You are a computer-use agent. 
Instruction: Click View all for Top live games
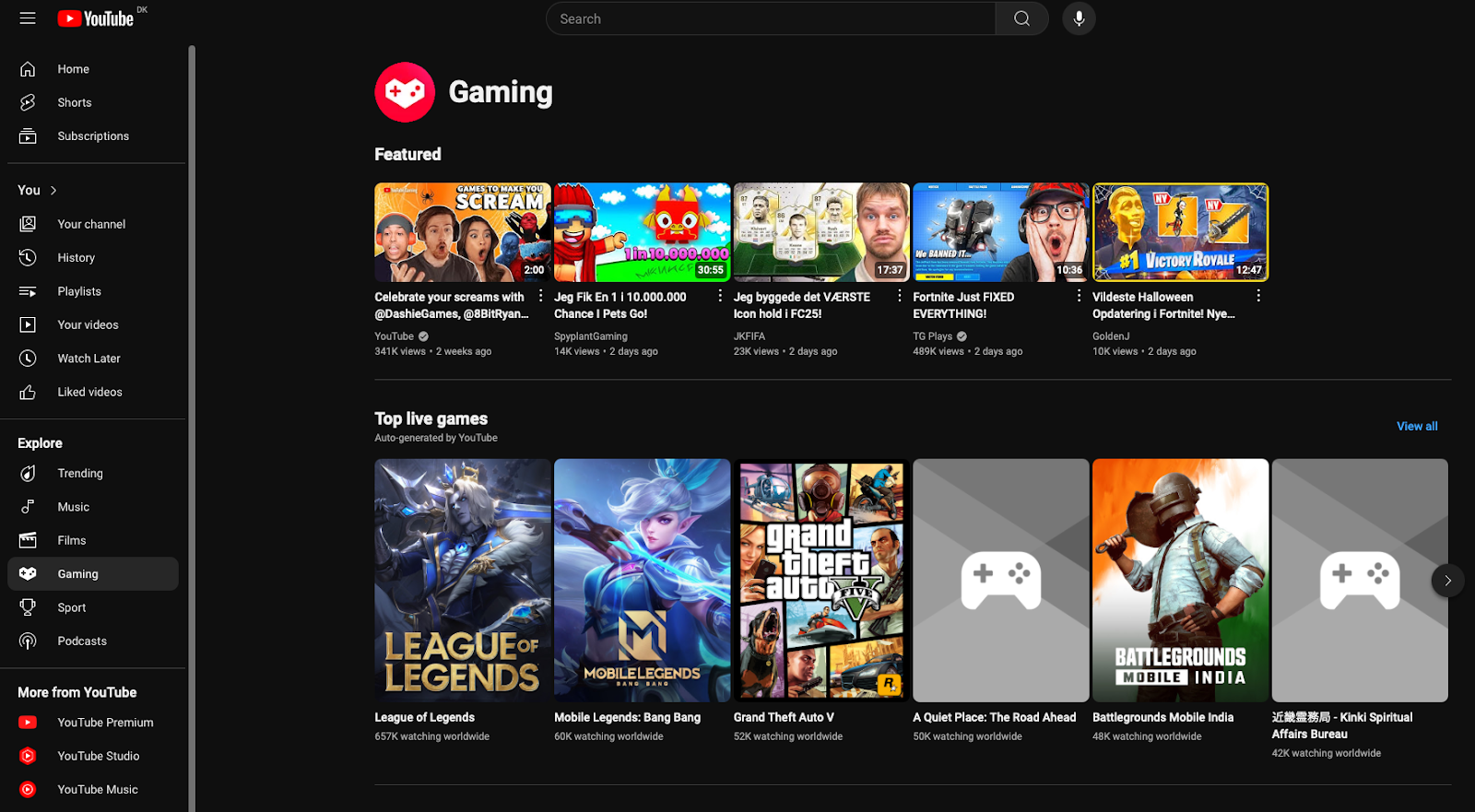tap(1417, 426)
